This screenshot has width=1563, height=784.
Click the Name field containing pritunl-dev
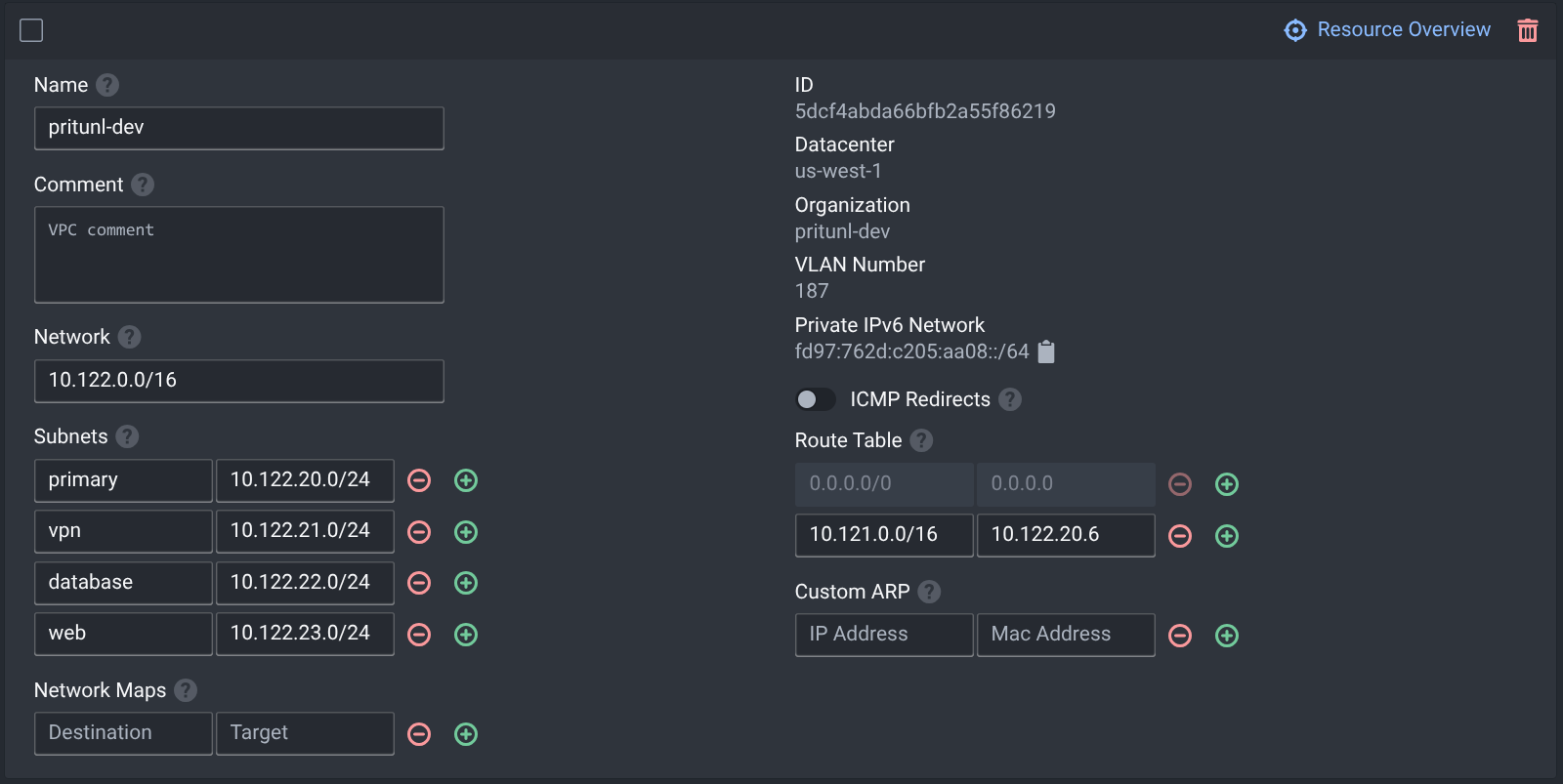(238, 128)
